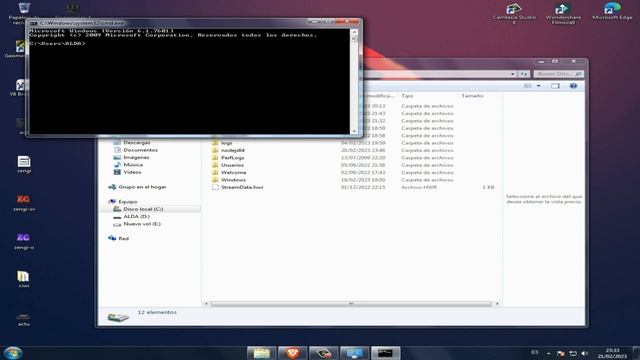Click inside the cmd.exe console area
The image size is (640, 360).
pyautogui.click(x=189, y=82)
